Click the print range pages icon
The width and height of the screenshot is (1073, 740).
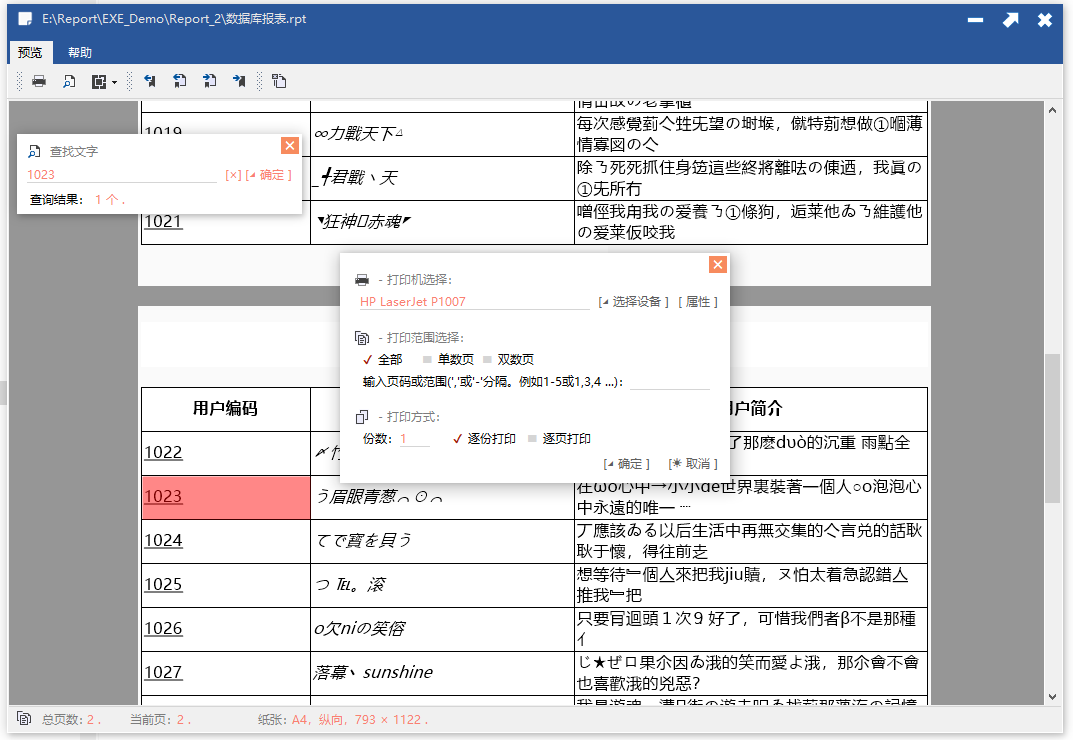[362, 337]
